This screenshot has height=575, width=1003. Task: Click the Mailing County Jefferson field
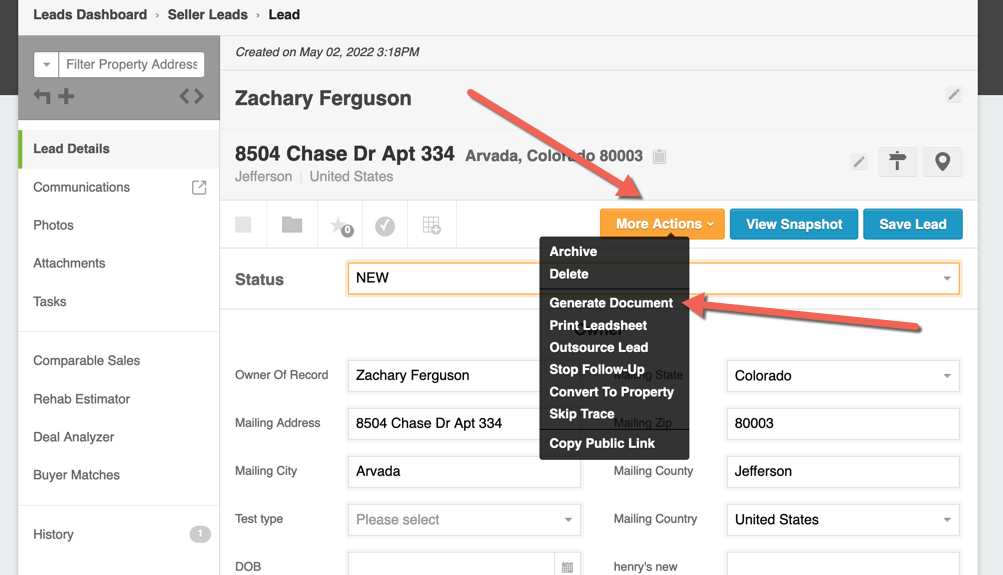842,471
